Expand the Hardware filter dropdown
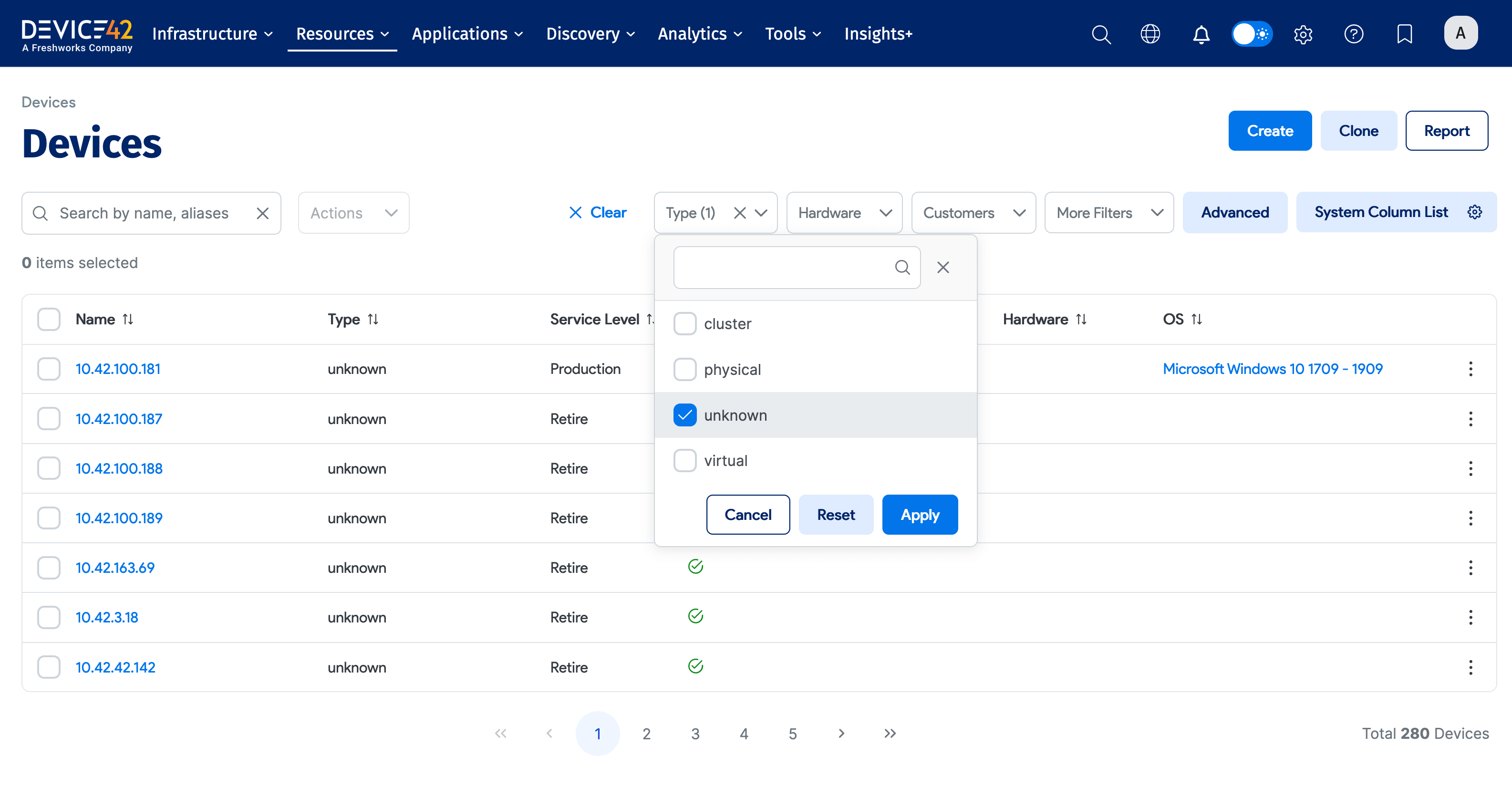1512x787 pixels. click(844, 212)
